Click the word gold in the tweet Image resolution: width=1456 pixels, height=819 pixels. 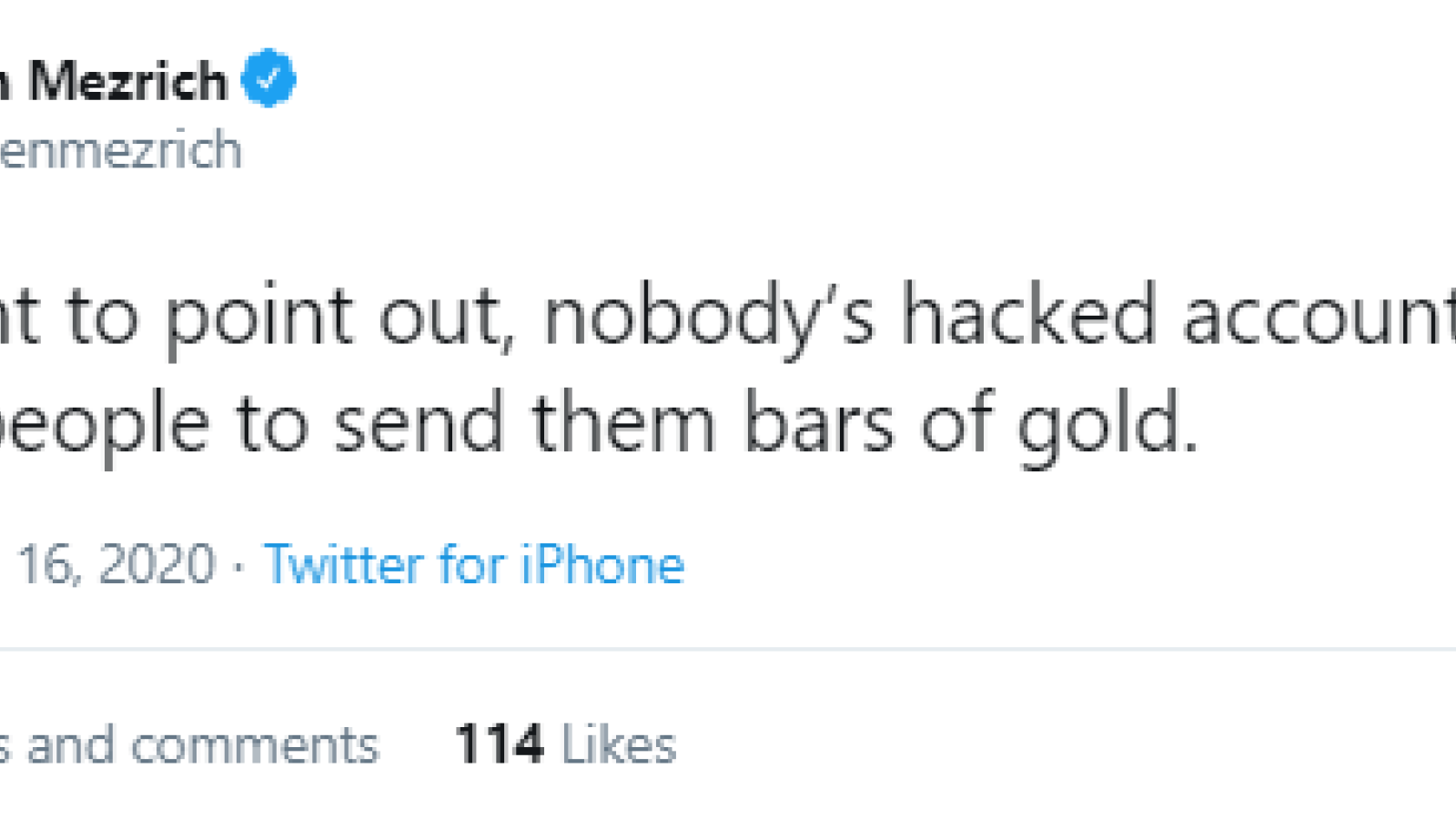(x=1107, y=425)
